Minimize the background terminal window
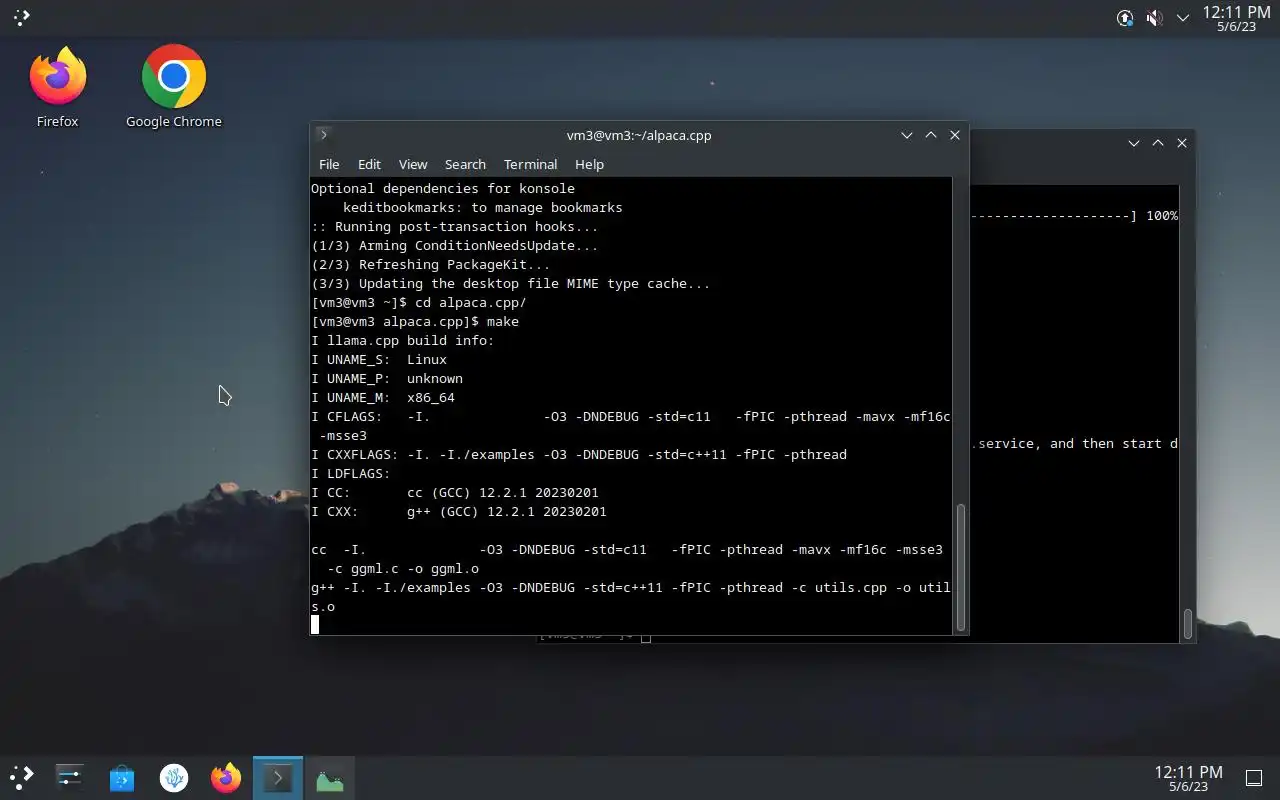 click(x=1133, y=143)
